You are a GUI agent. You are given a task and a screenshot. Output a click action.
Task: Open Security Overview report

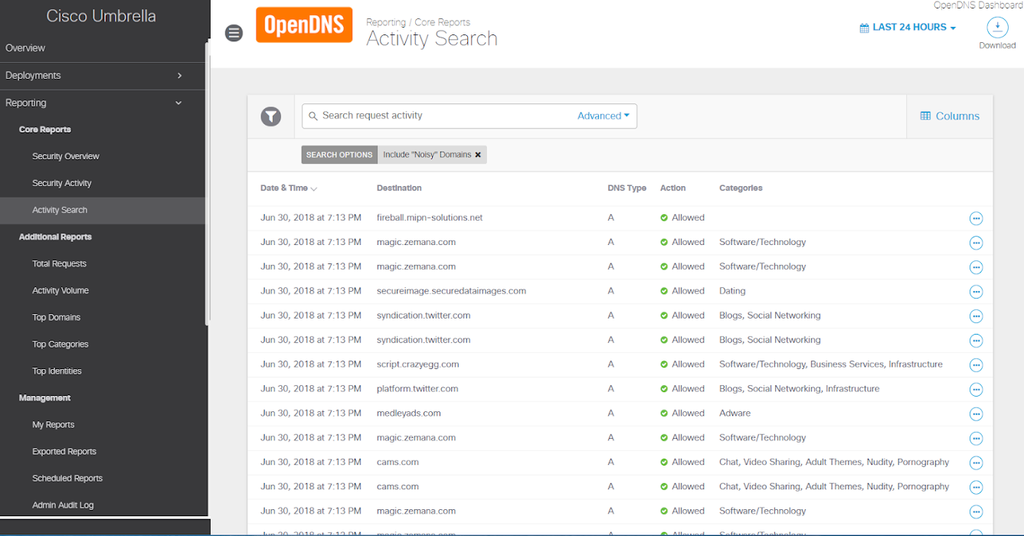click(x=65, y=157)
